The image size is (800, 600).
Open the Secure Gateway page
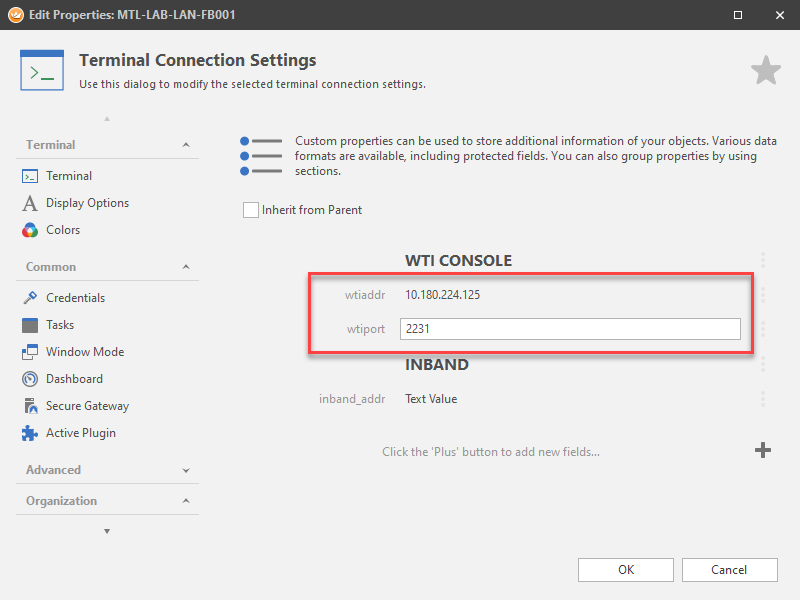87,406
